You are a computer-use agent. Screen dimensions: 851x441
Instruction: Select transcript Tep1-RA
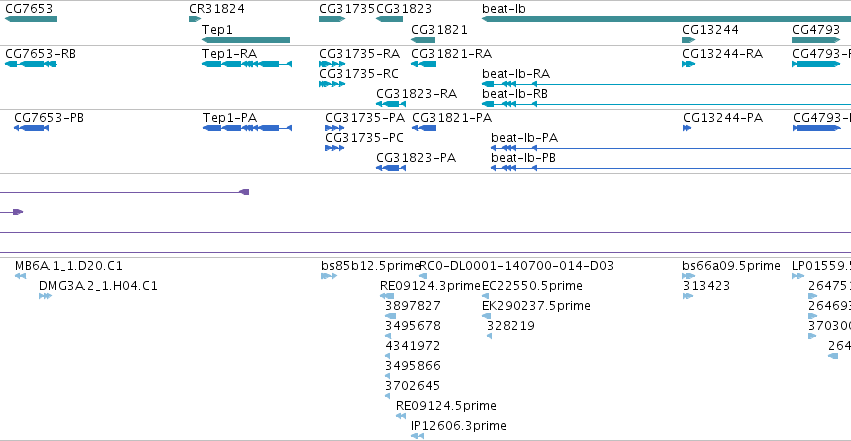tap(230, 54)
